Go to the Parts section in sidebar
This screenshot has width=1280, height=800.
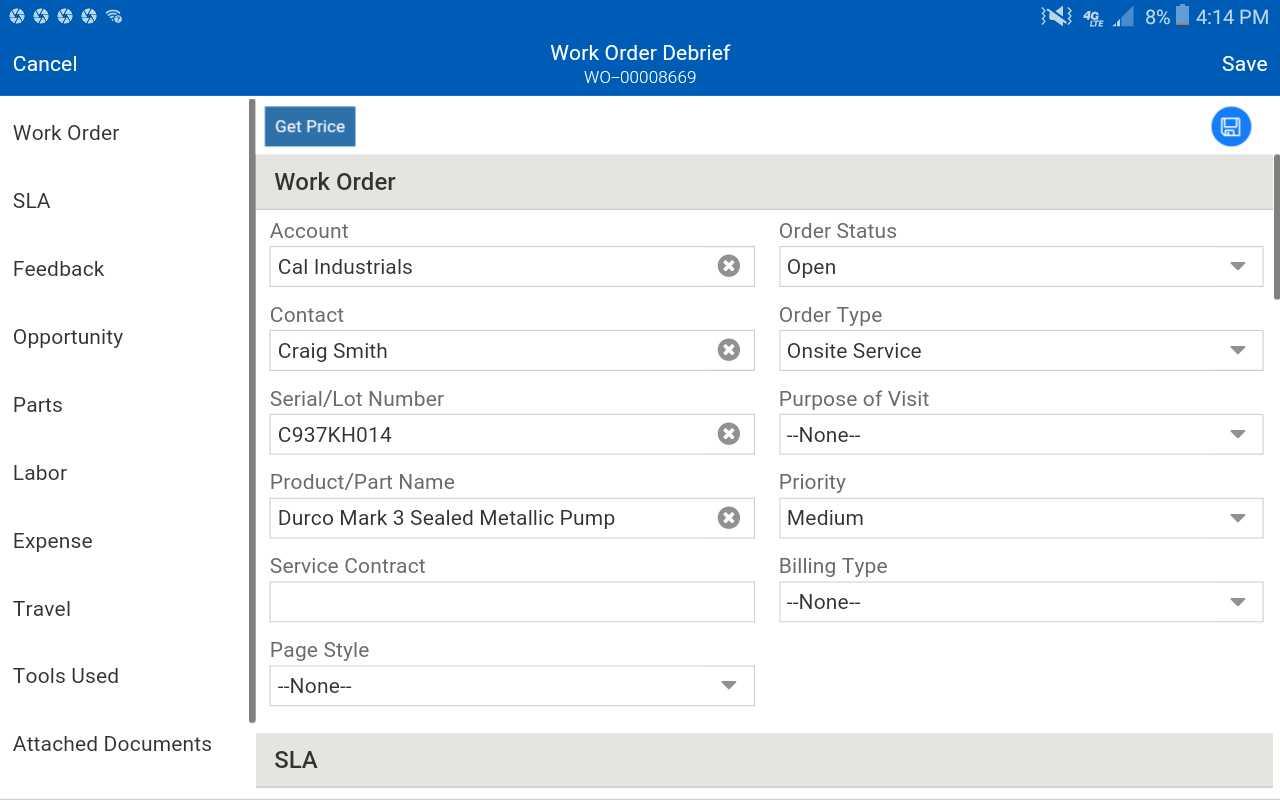pyautogui.click(x=38, y=405)
